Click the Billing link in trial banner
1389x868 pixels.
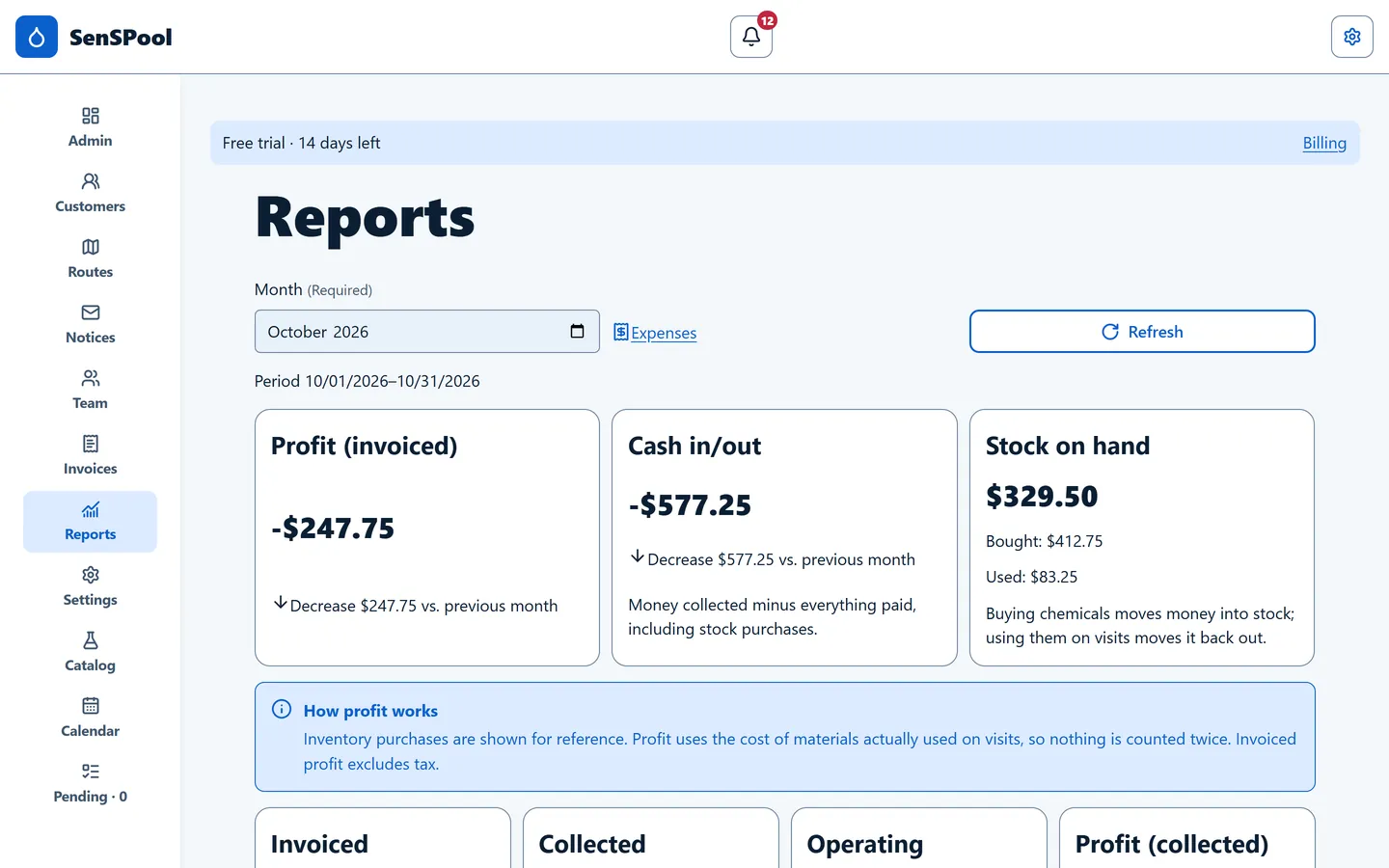[x=1324, y=143]
